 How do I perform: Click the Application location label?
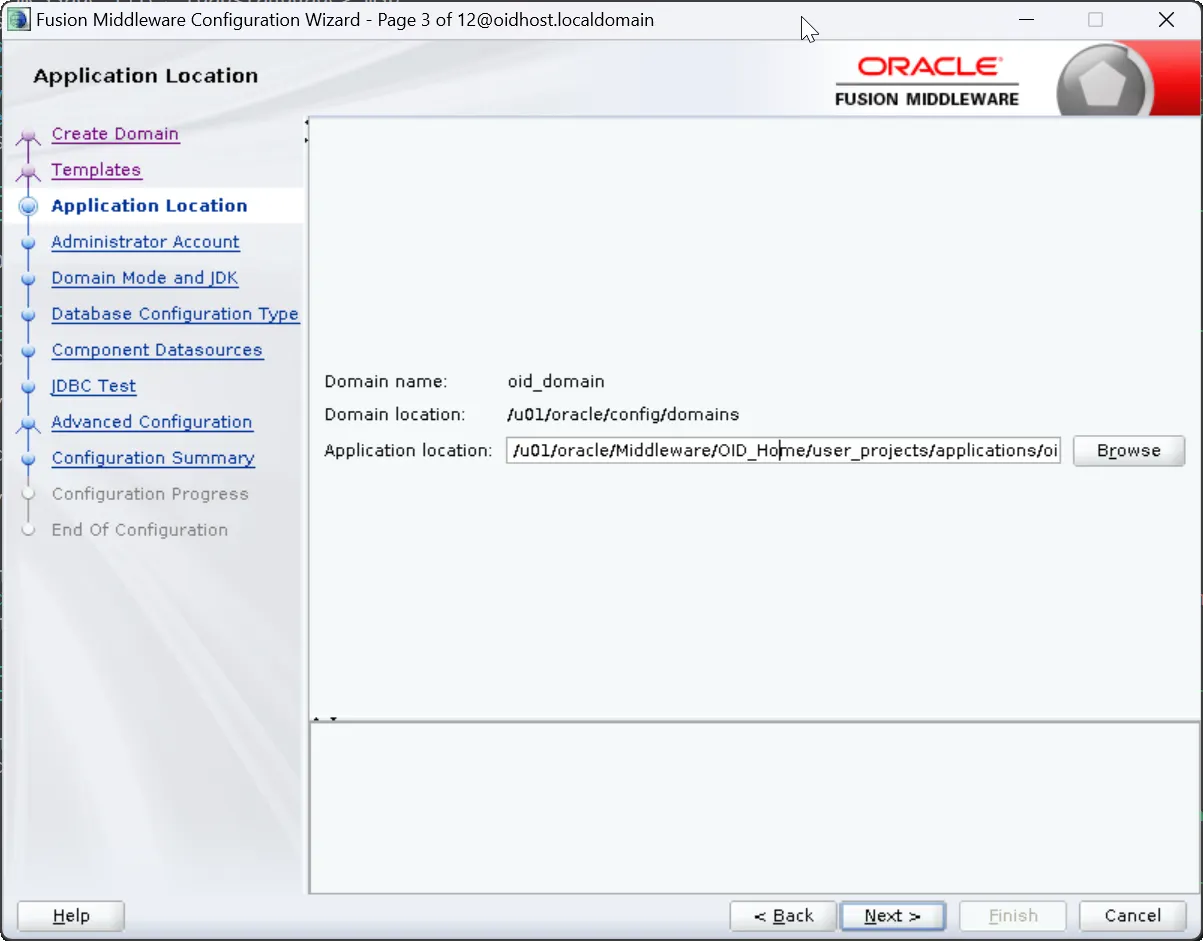[408, 451]
